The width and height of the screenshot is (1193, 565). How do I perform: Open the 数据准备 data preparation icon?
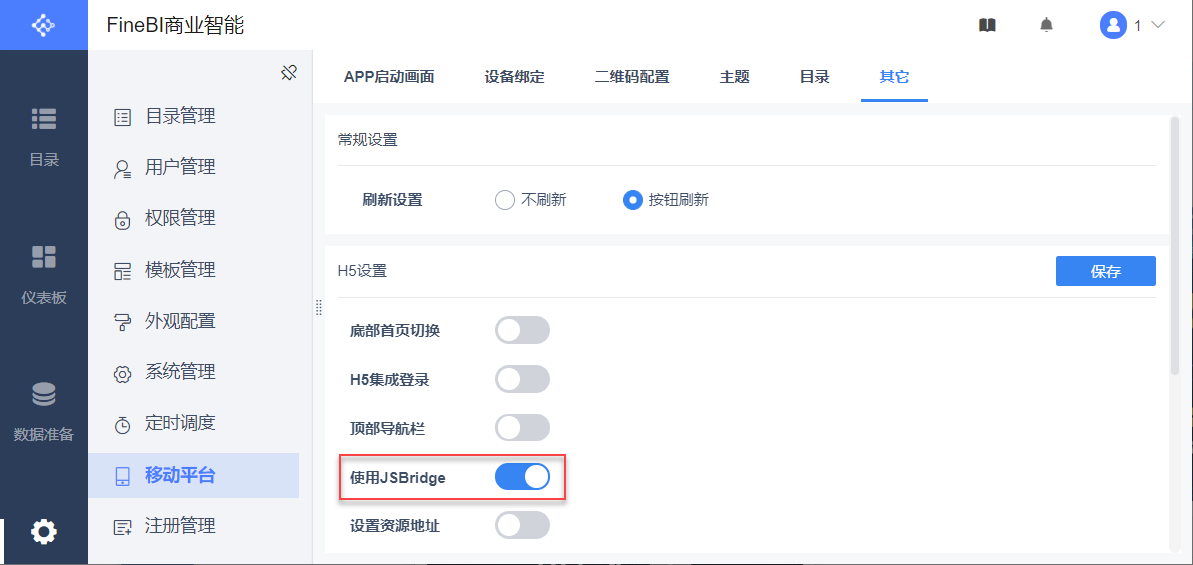tap(44, 395)
